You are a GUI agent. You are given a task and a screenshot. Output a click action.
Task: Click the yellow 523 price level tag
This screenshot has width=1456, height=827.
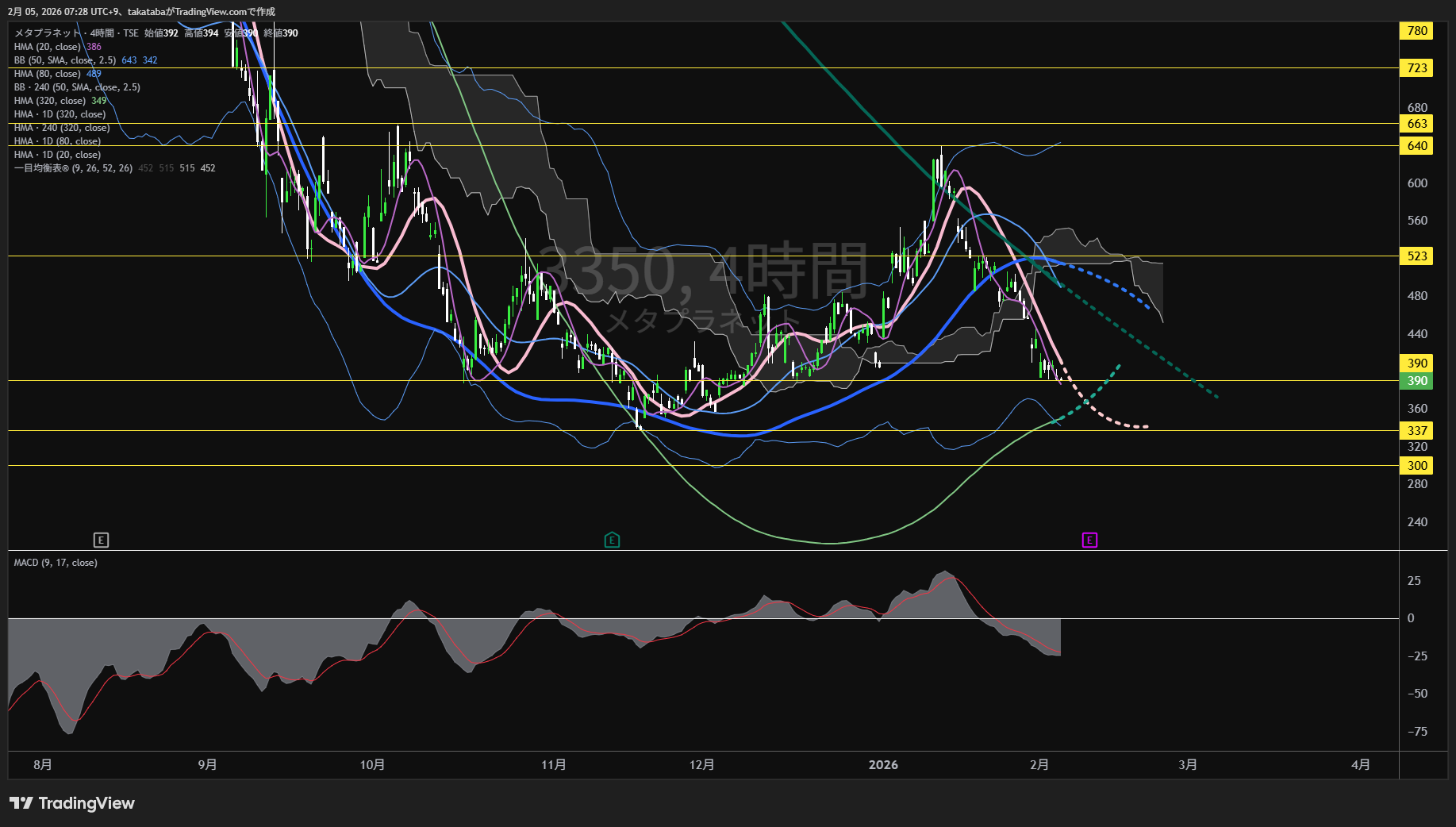(1416, 256)
